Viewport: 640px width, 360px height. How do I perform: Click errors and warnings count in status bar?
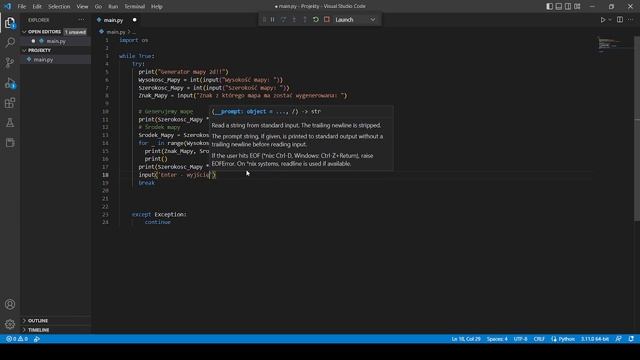pos(17,339)
